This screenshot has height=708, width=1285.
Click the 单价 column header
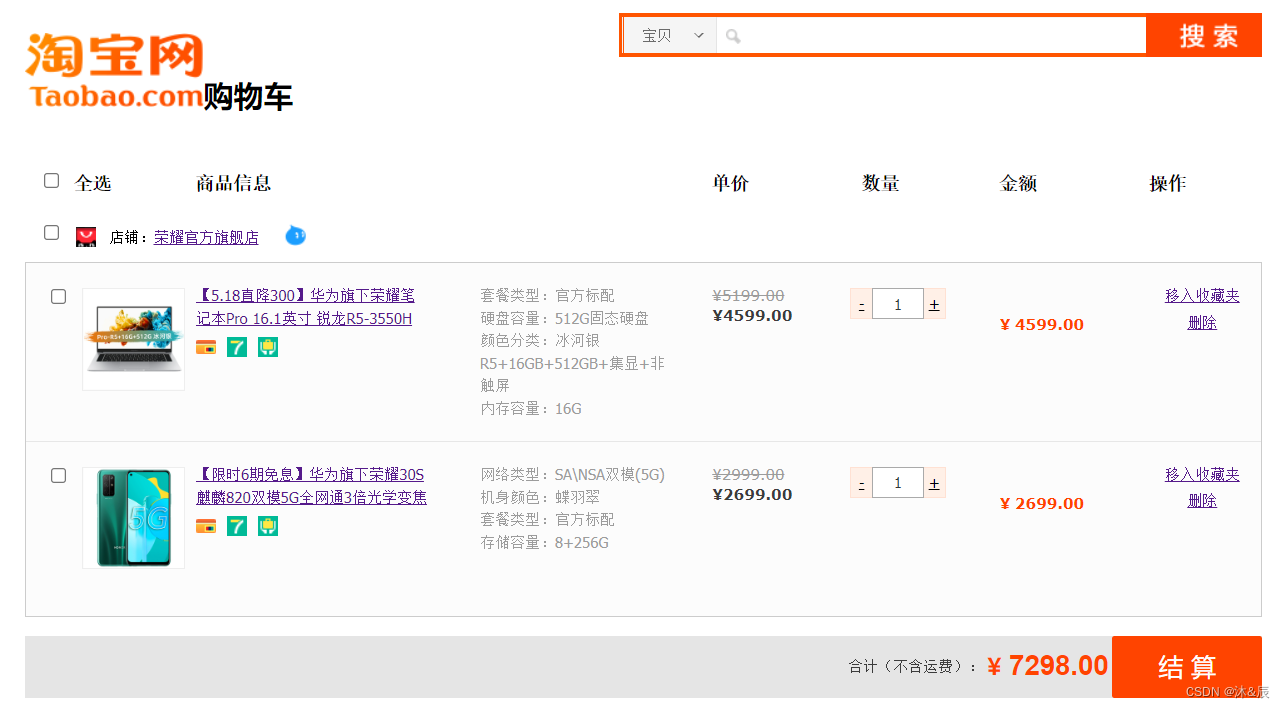point(730,183)
